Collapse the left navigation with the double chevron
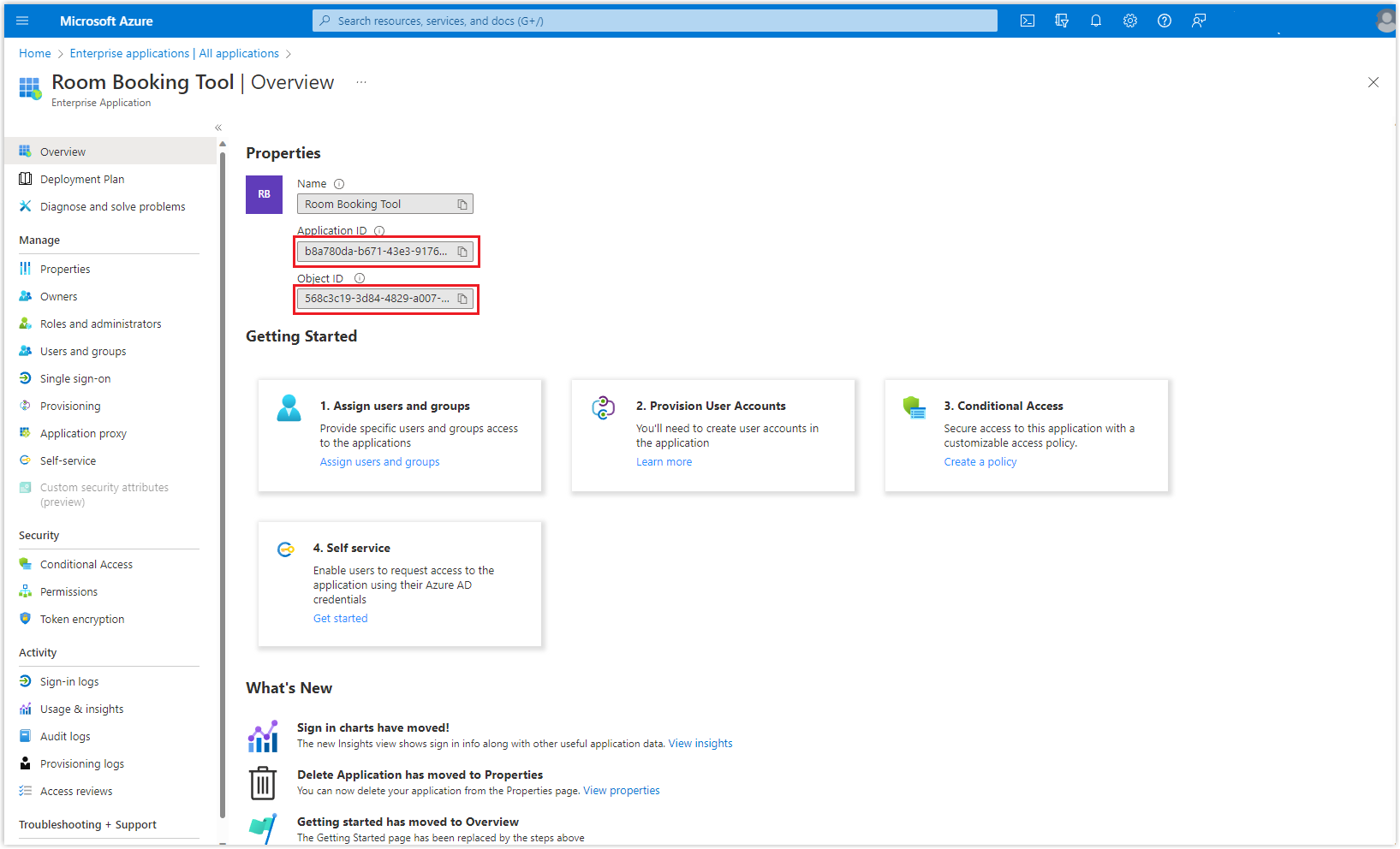 [217, 127]
